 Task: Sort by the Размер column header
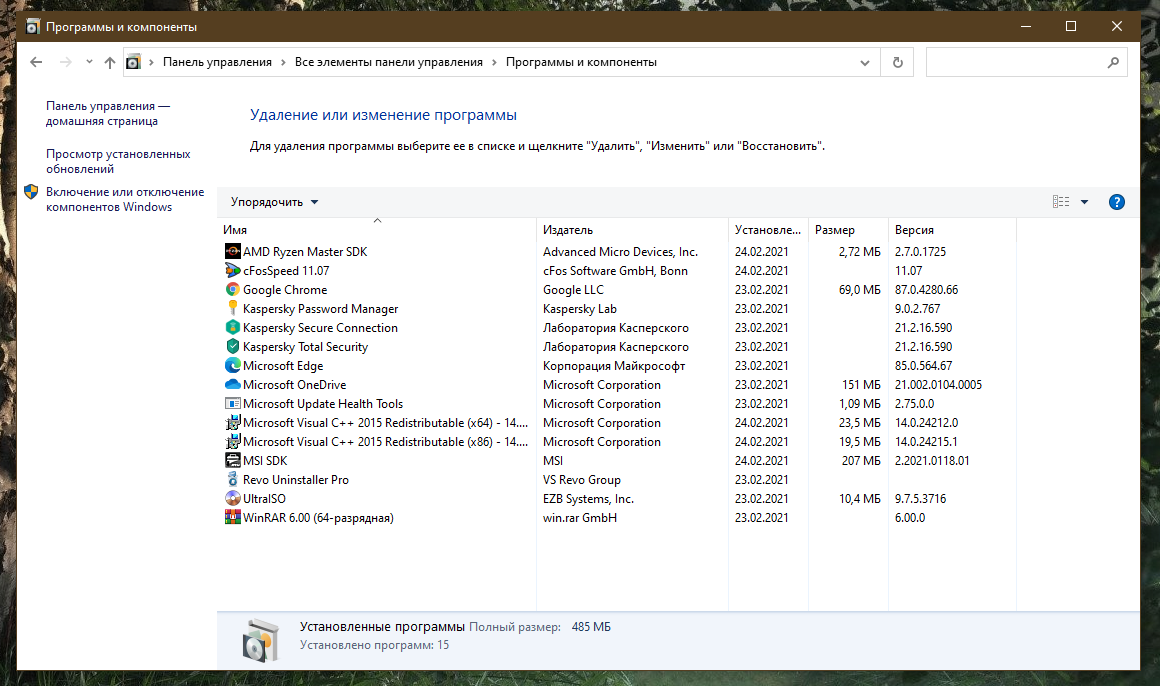[x=849, y=230]
